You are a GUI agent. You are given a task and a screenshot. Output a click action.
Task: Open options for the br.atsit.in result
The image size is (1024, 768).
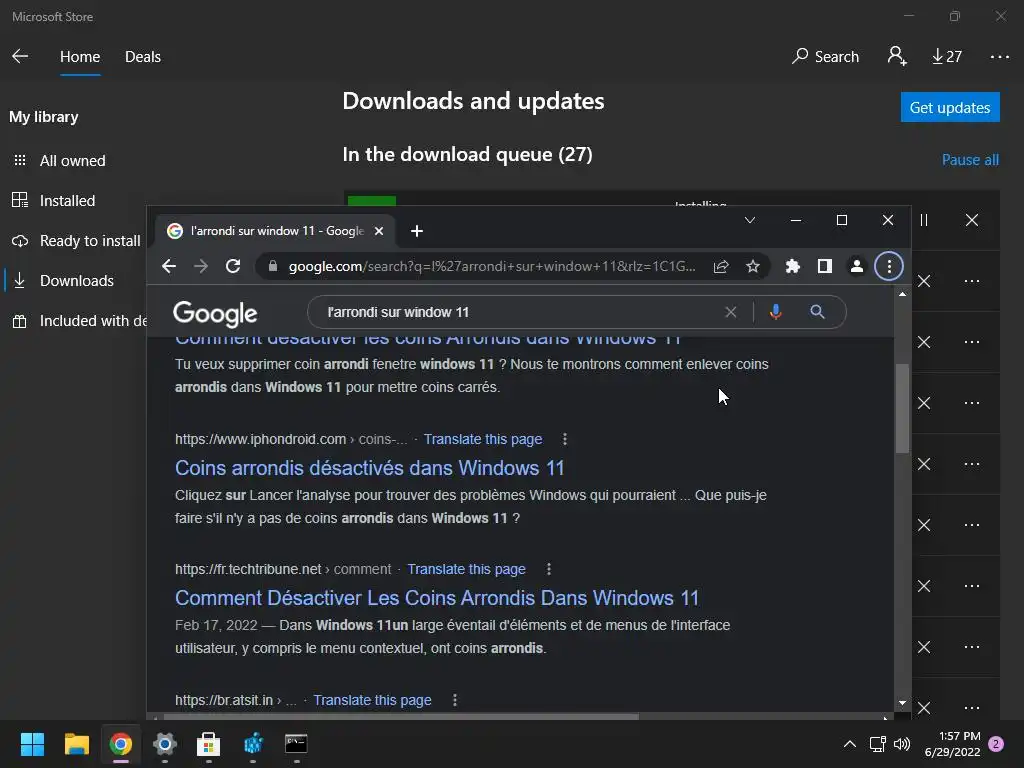[x=455, y=700]
